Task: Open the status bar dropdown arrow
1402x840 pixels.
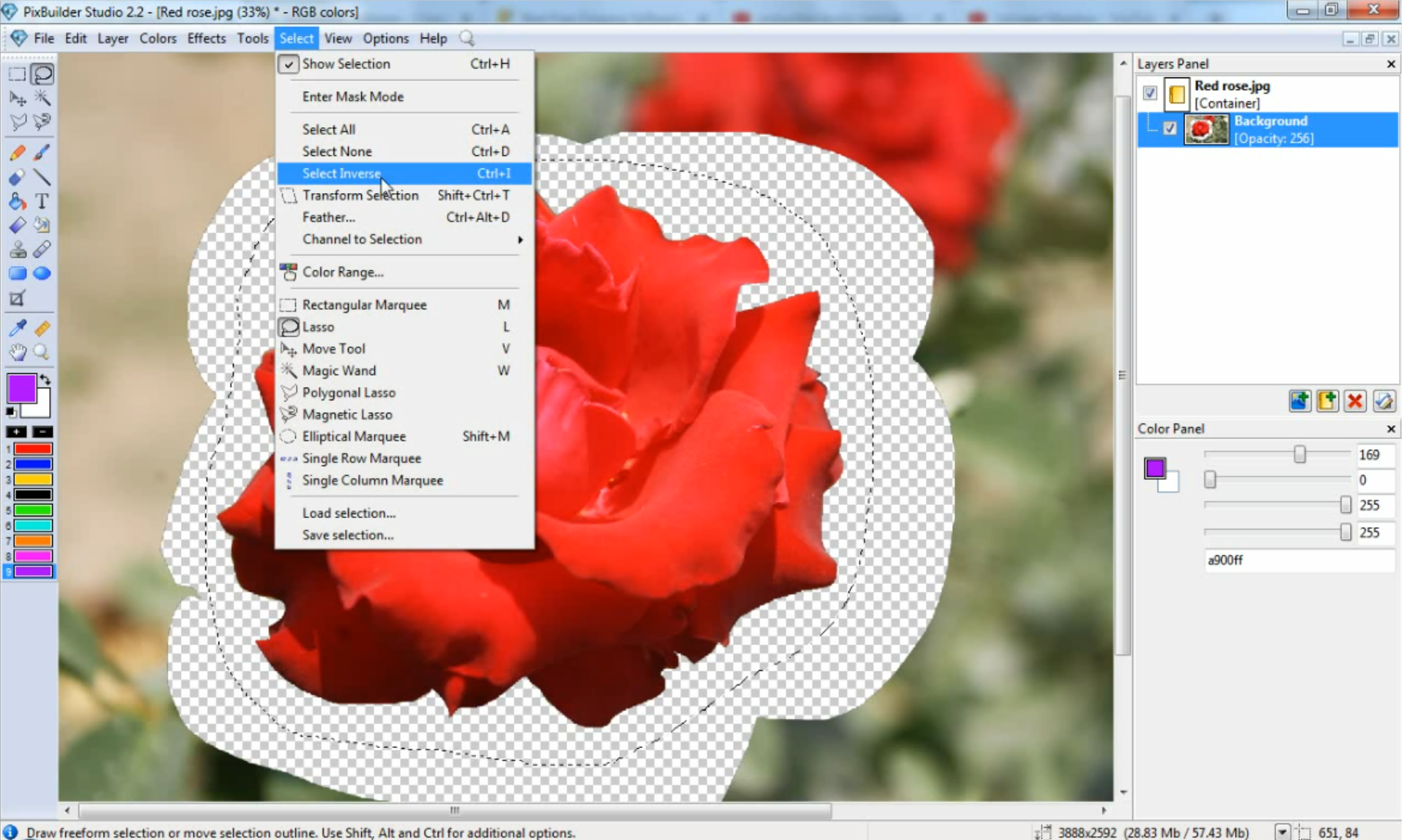Action: [x=1282, y=832]
